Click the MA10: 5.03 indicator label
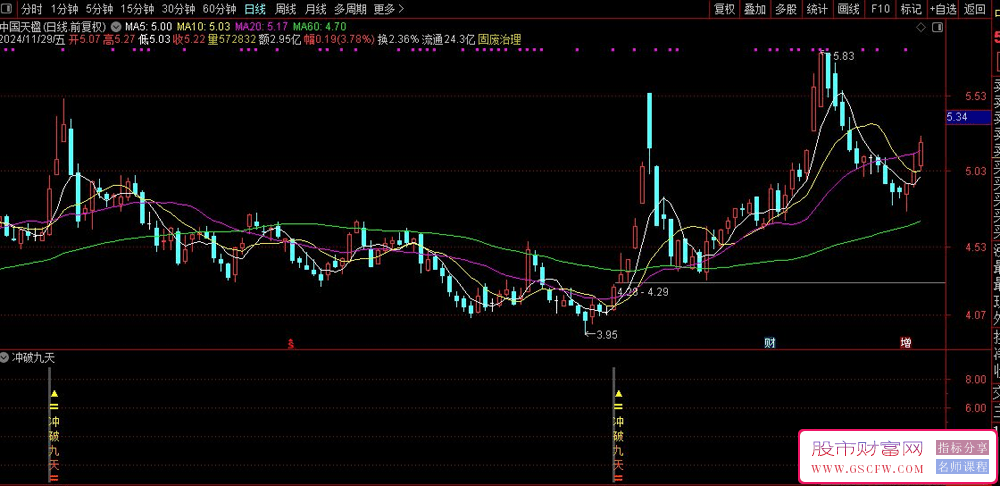Viewport: 1000px width, 486px height. pyautogui.click(x=203, y=27)
